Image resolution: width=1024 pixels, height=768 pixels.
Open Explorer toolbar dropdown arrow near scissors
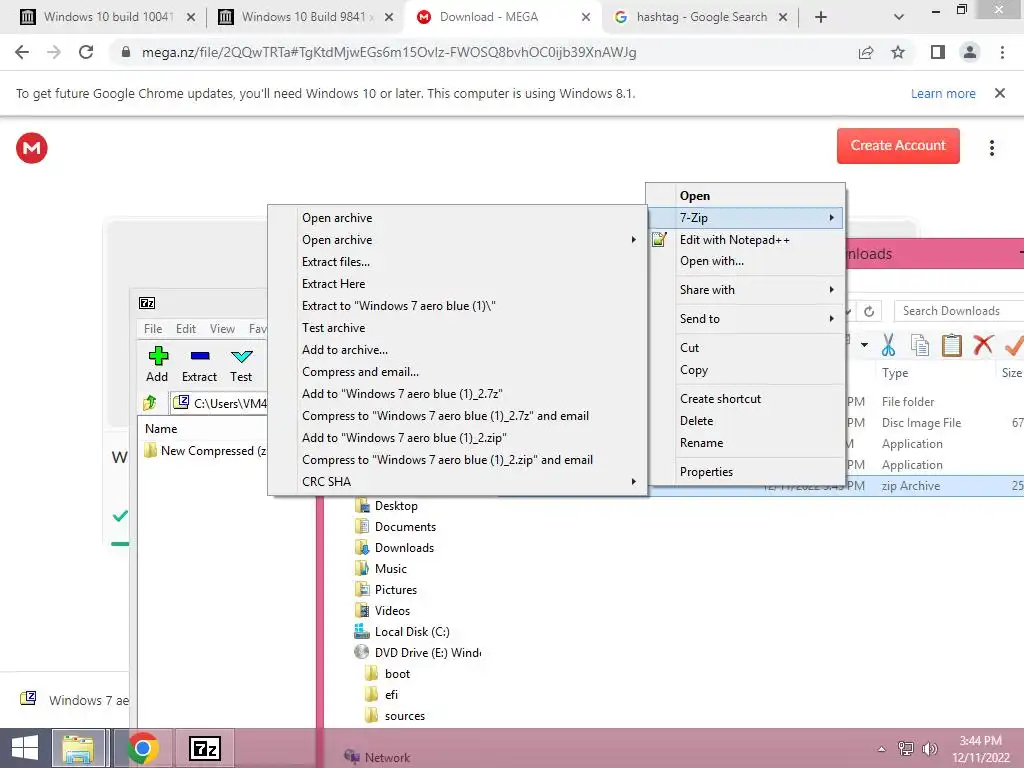tap(864, 345)
